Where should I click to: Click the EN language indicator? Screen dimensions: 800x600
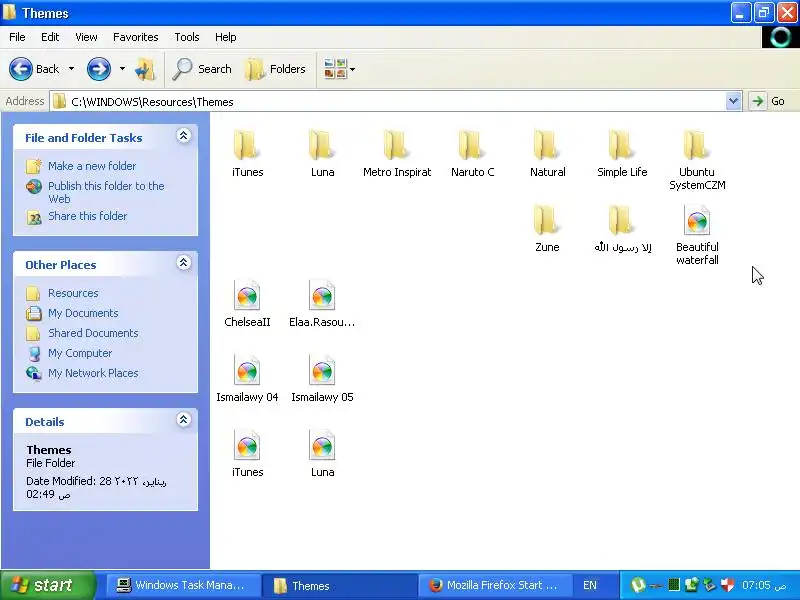pos(590,585)
